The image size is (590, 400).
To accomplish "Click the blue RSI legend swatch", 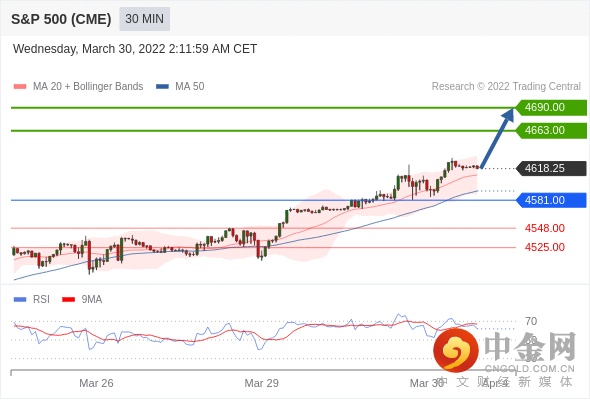I will tap(20, 300).
